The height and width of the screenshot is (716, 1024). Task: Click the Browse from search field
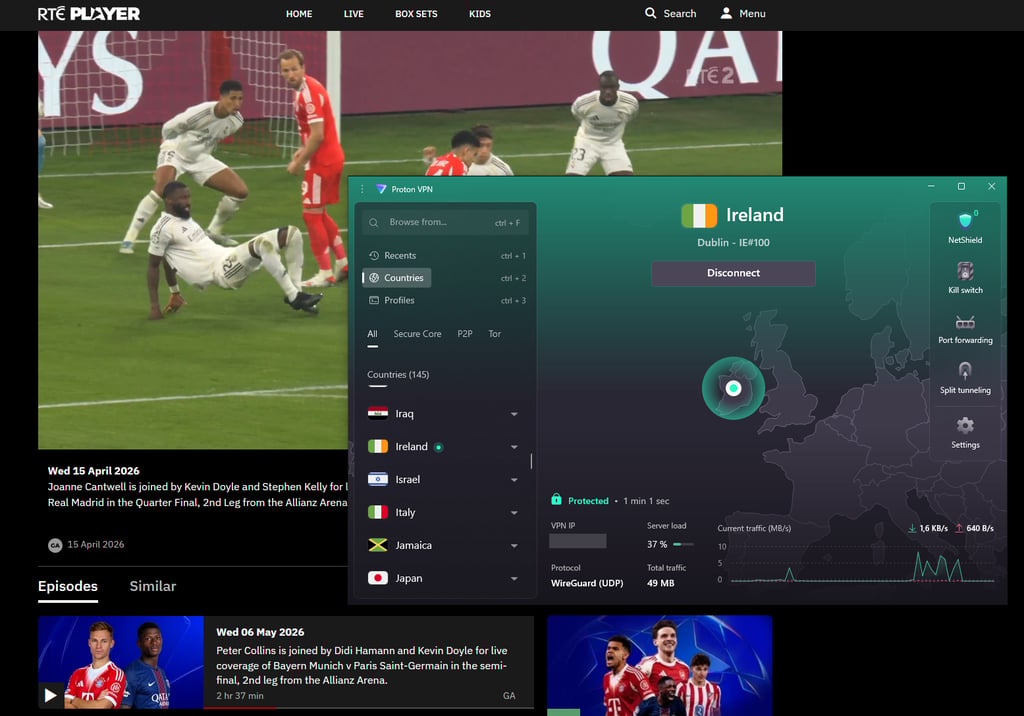(445, 222)
